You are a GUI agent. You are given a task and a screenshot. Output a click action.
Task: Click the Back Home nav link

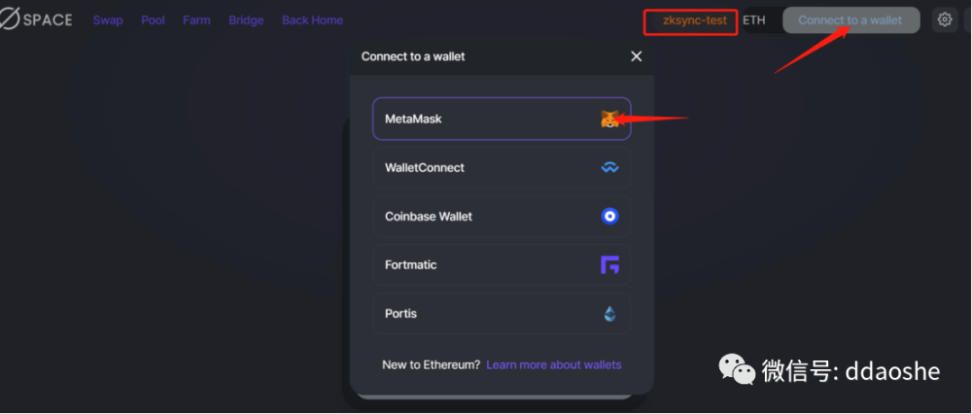312,20
